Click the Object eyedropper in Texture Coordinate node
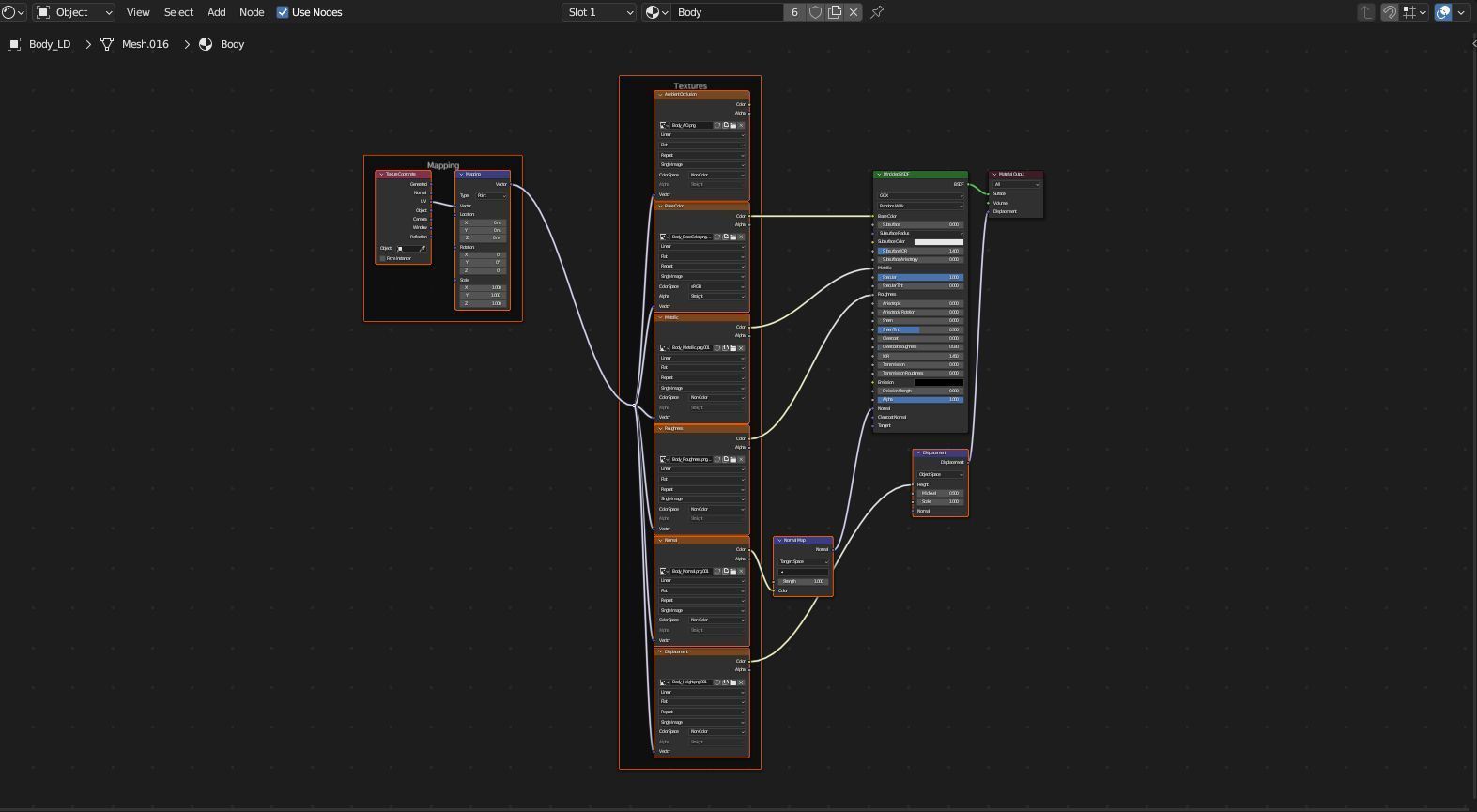1477x812 pixels. pos(423,248)
